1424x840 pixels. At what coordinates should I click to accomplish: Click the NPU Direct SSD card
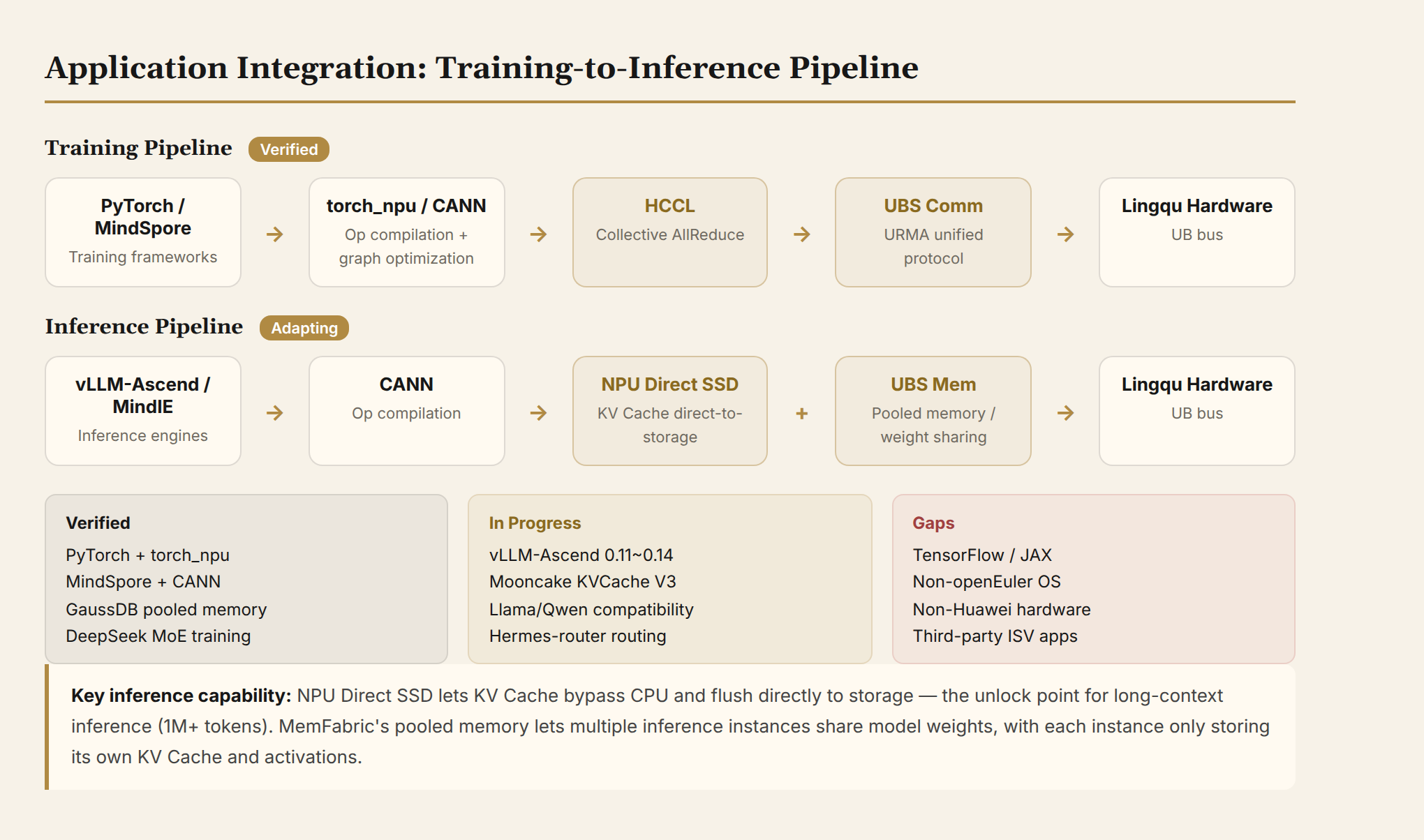coord(670,411)
